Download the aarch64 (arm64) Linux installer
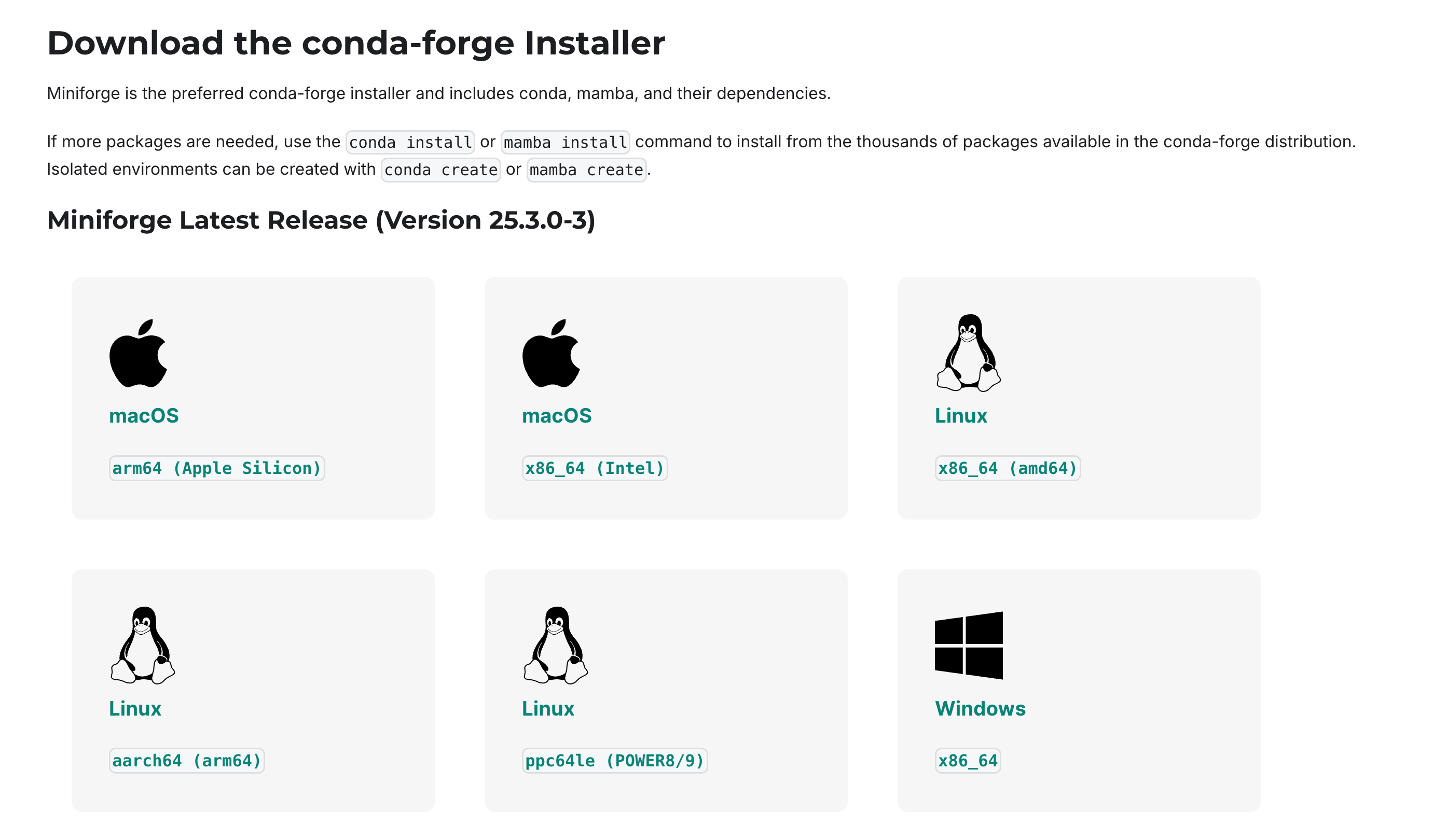The width and height of the screenshot is (1433, 840). [x=186, y=761]
